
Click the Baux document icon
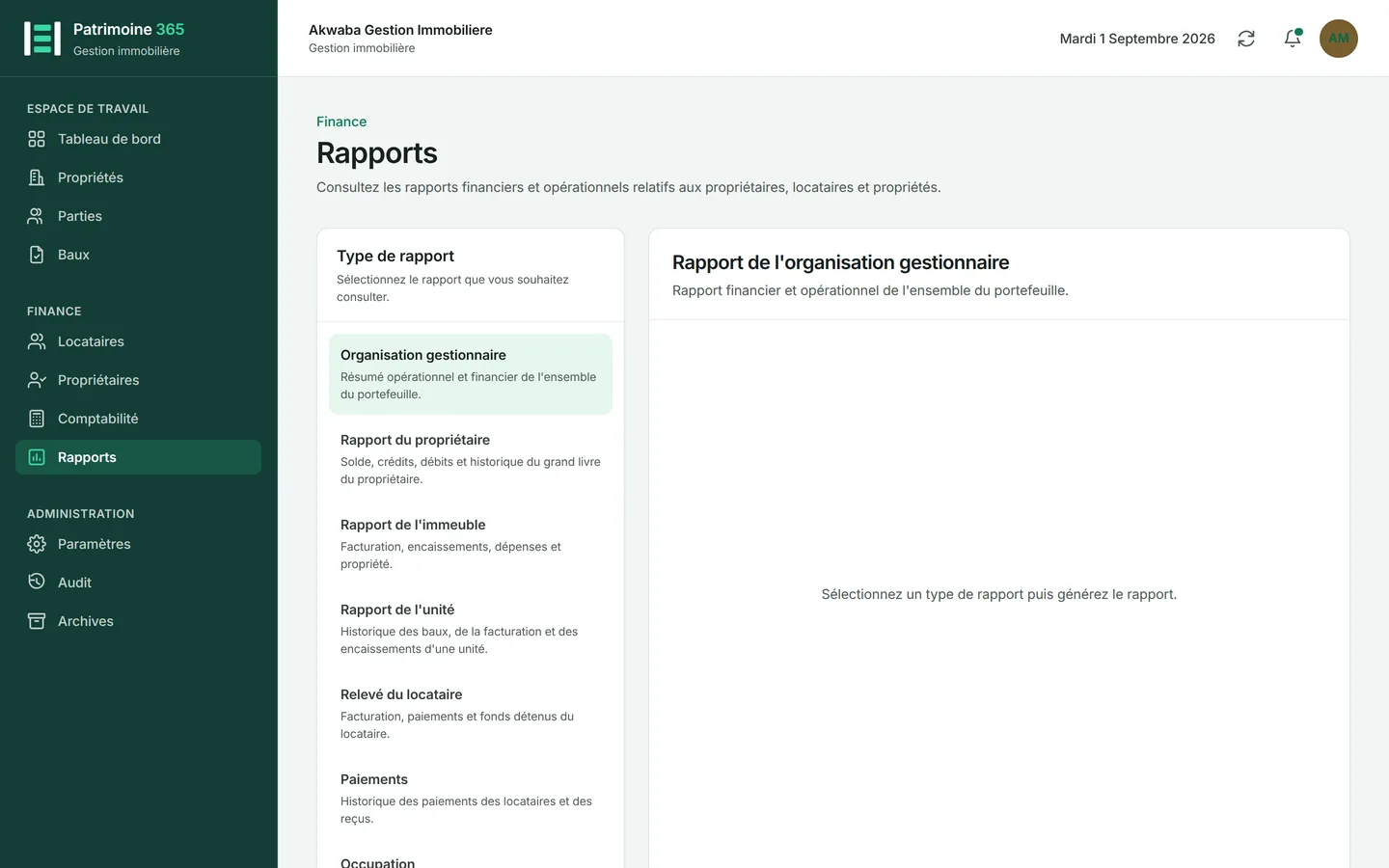pyautogui.click(x=37, y=255)
